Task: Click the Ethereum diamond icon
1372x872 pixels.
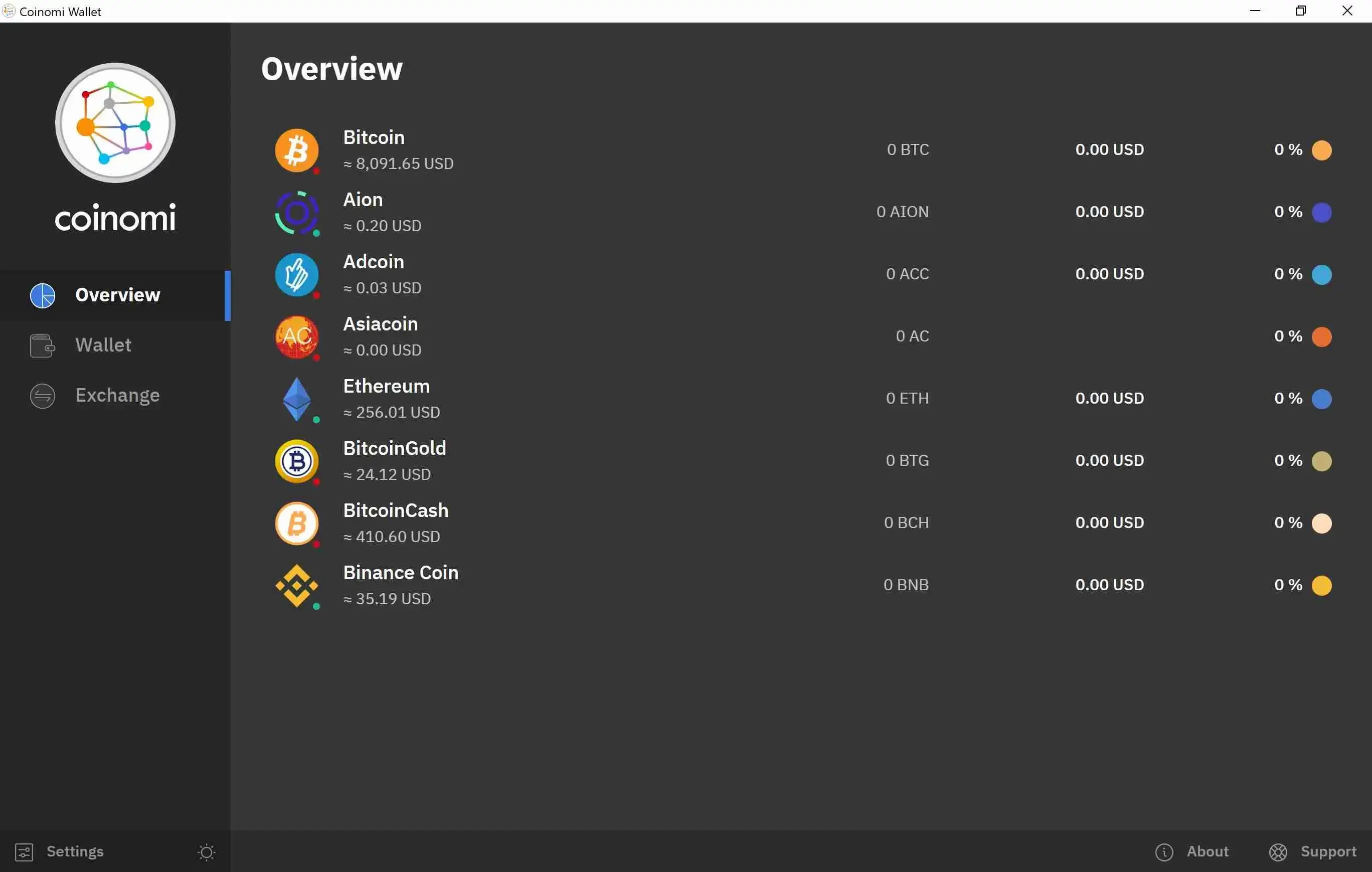Action: (297, 399)
